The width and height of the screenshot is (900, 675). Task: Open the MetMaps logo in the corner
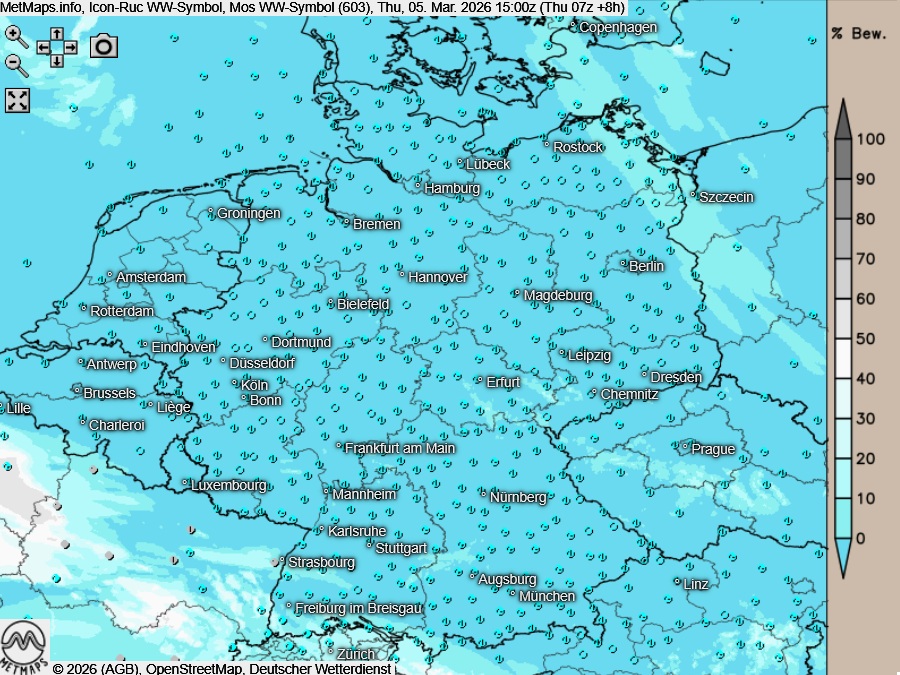[x=25, y=646]
